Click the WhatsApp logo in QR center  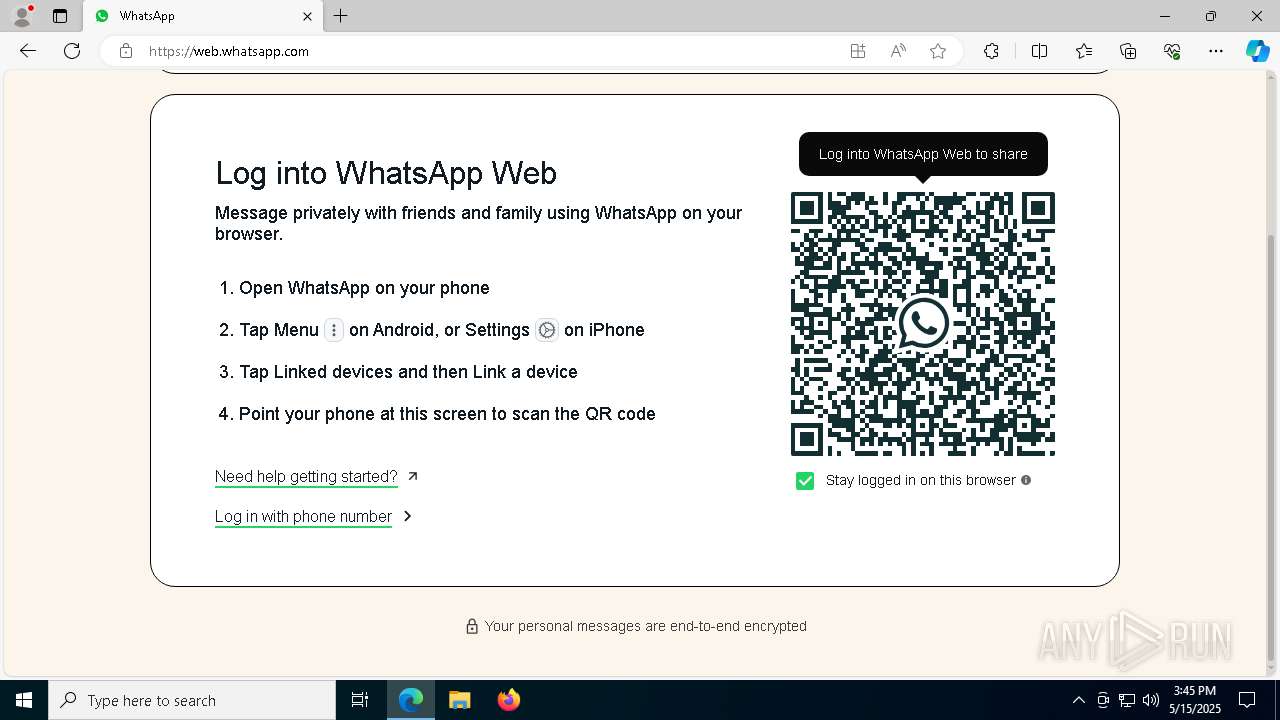[x=923, y=324]
